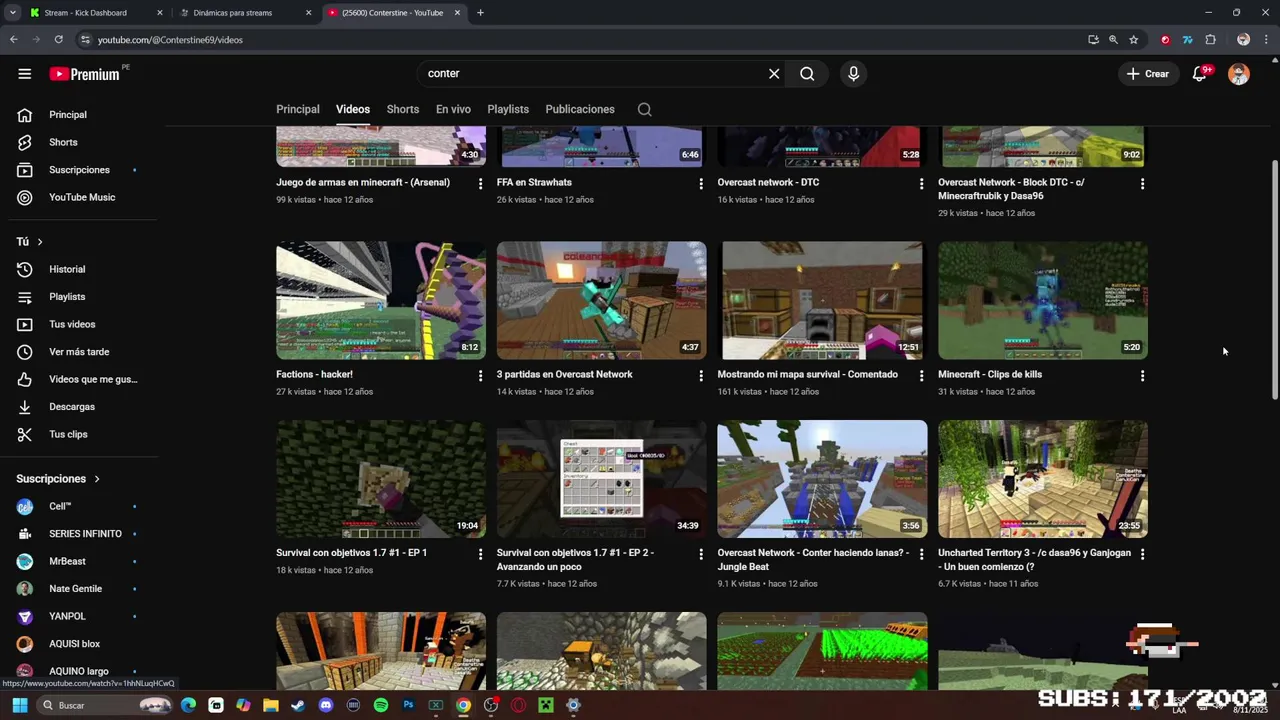Viewport: 1280px width, 720px height.
Task: Open browser tab search dropdown
Action: point(12,13)
